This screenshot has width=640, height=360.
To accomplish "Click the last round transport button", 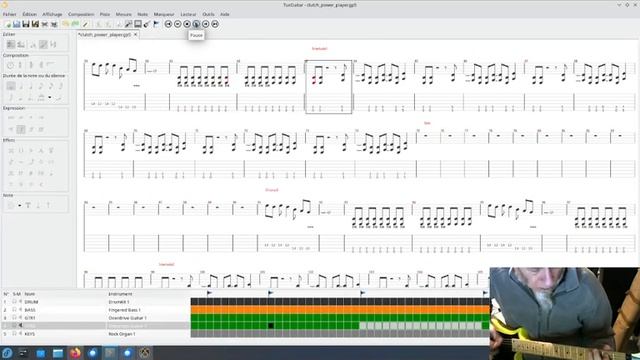I will coord(215,24).
